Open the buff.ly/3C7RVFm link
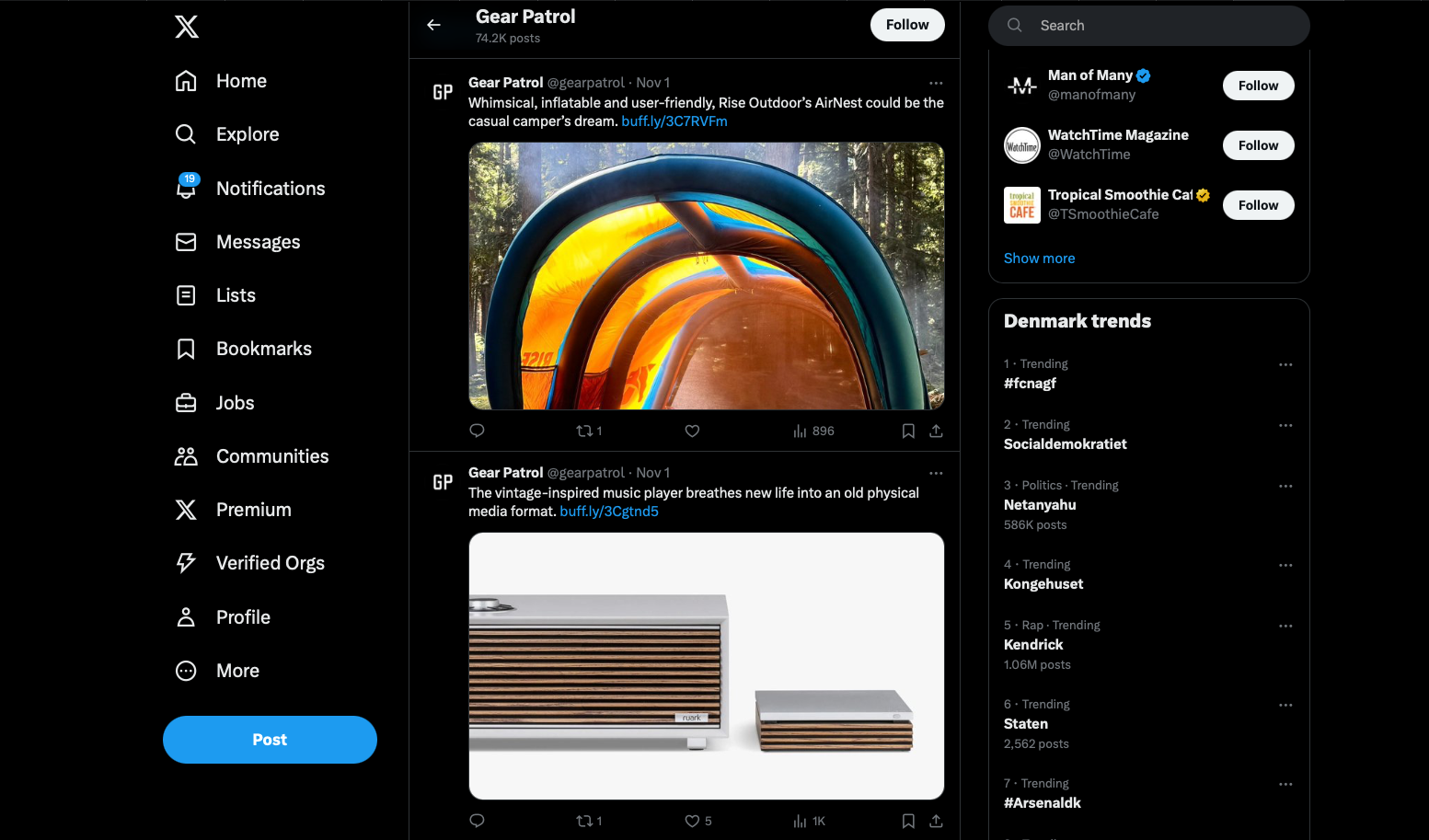1429x840 pixels. coord(674,121)
